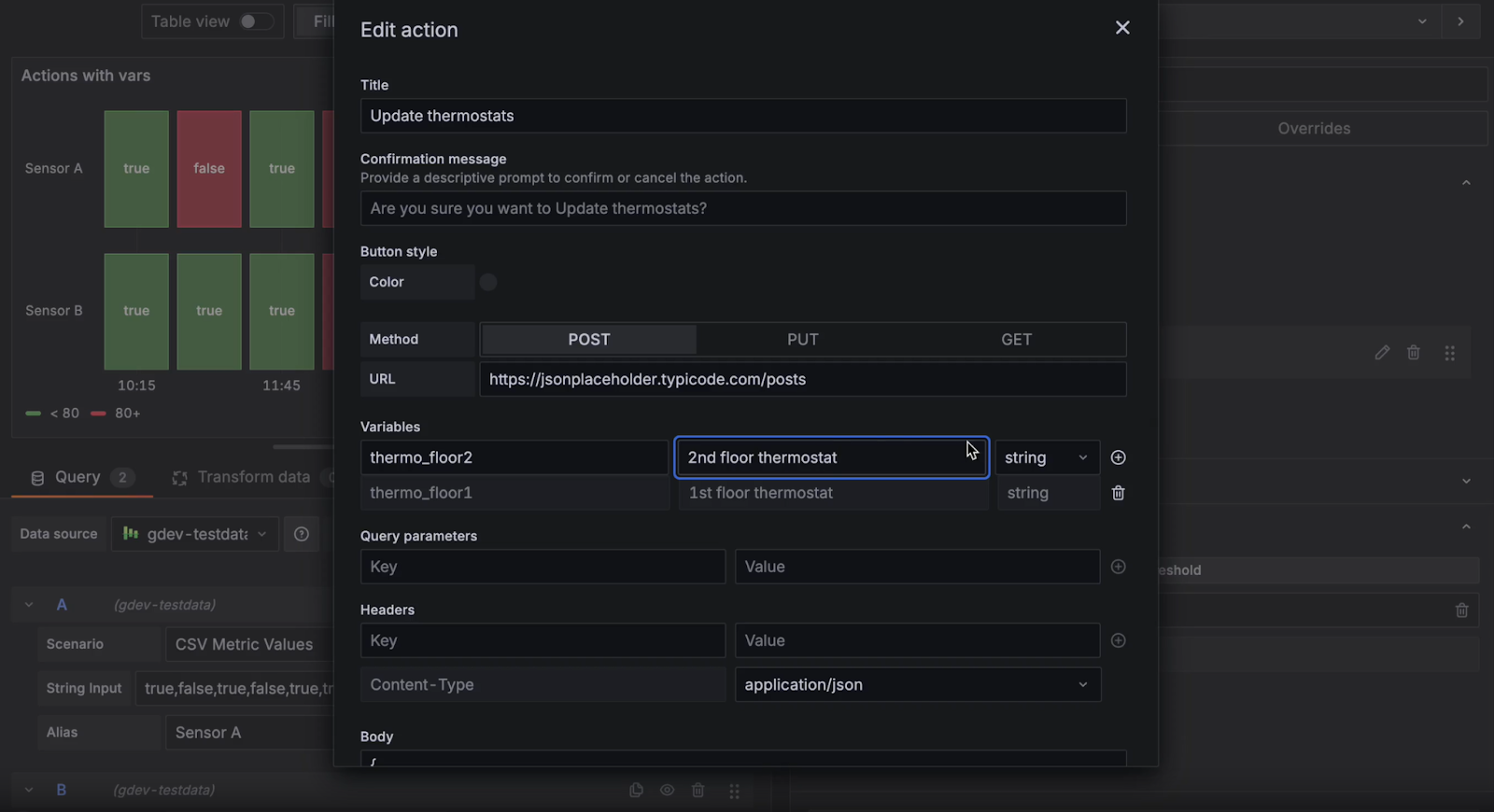Collapse query A row chevron
Image resolution: width=1494 pixels, height=812 pixels.
pos(29,605)
